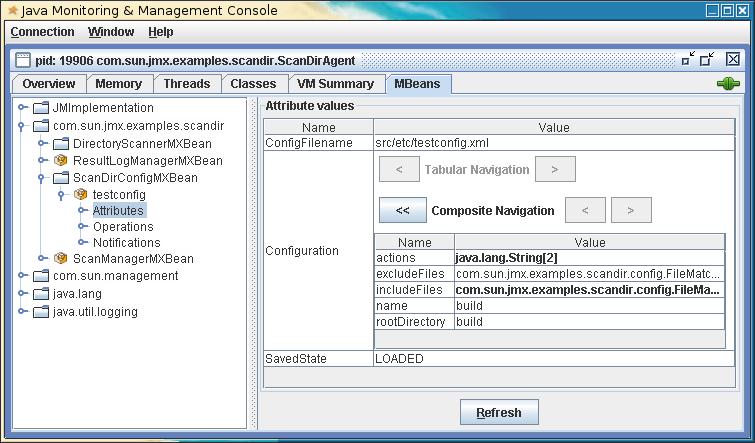
Task: Open the java.lang.String[2] actions value
Action: (589, 258)
